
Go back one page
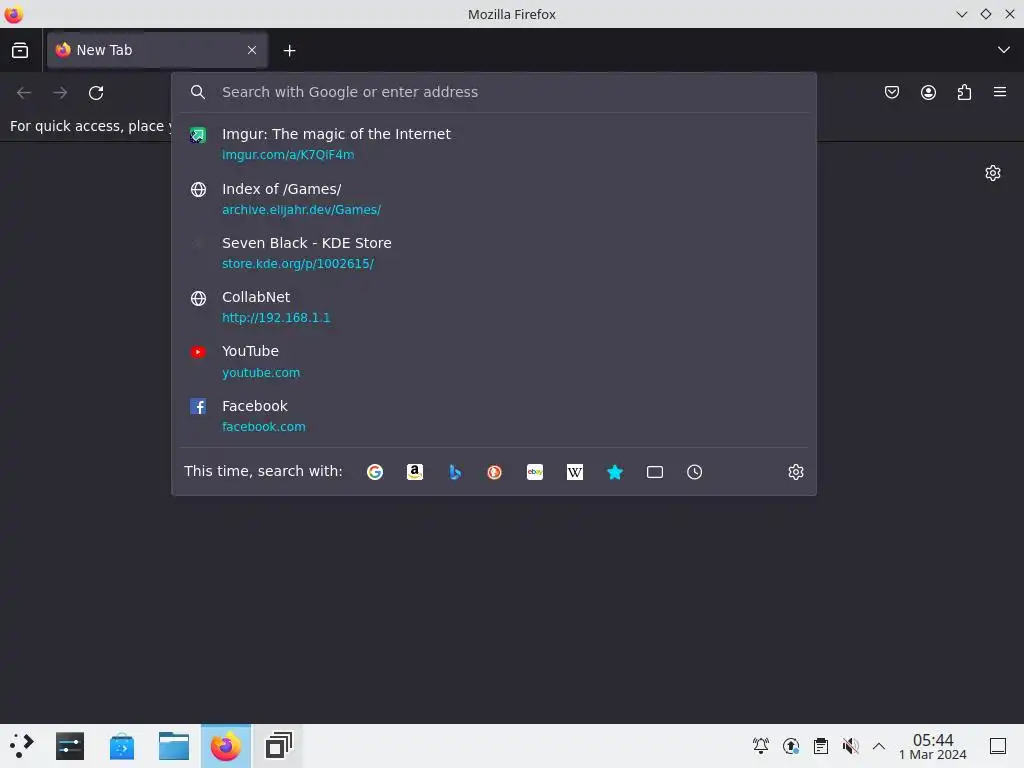pos(24,93)
